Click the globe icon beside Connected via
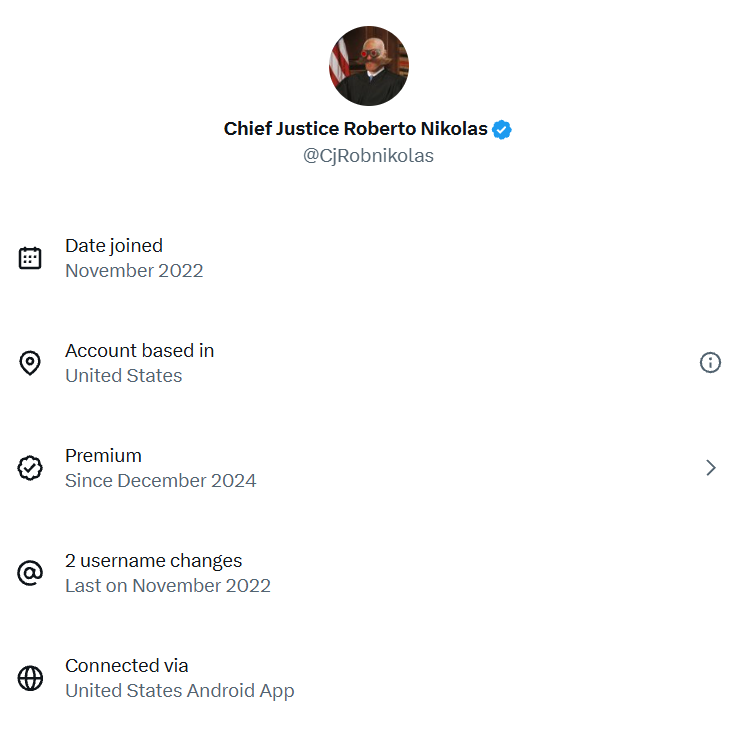Viewport: 739px width, 732px height. tap(30, 678)
